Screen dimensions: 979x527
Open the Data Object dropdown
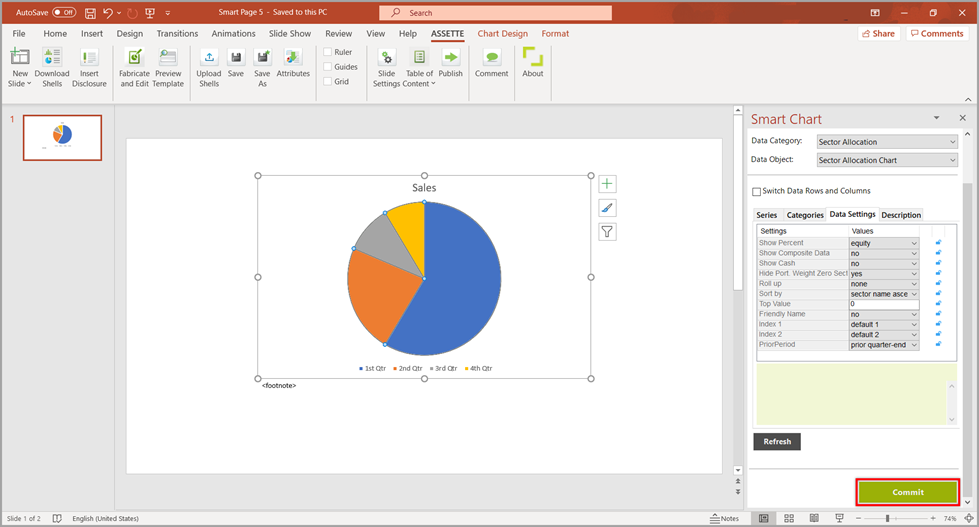[887, 160]
